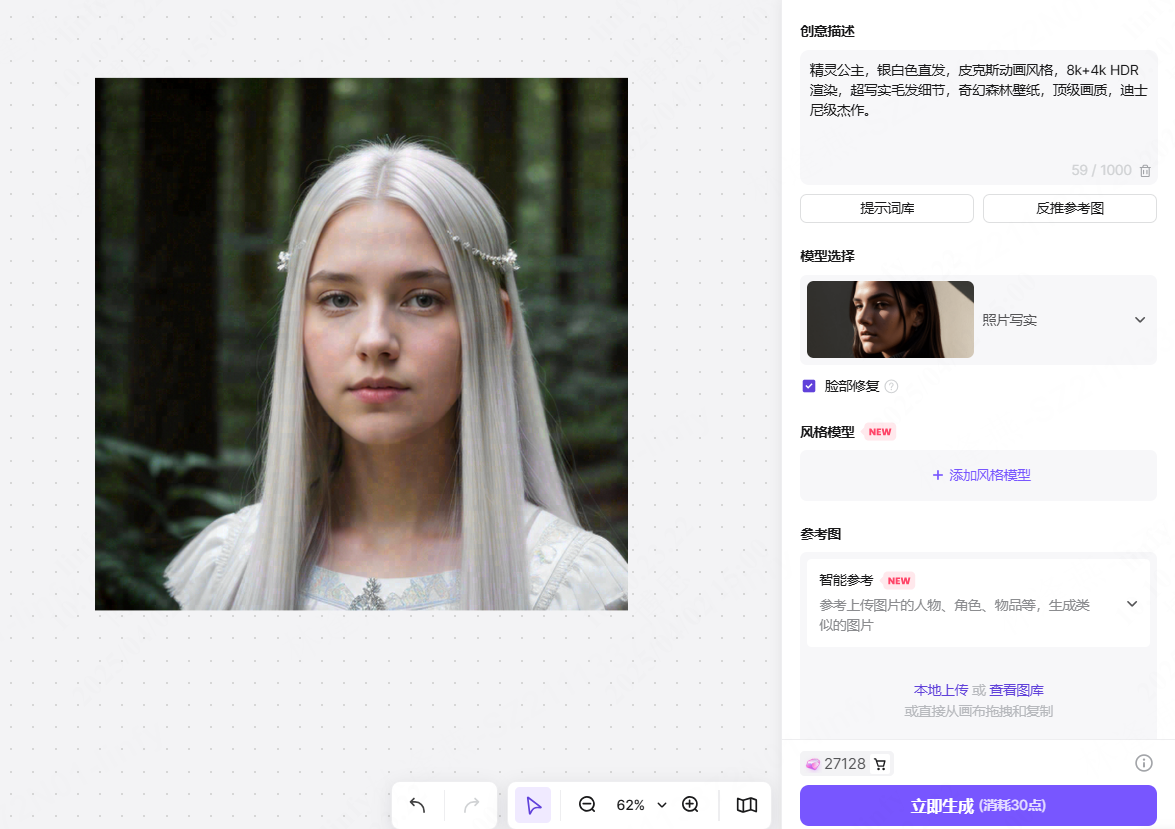Image resolution: width=1175 pixels, height=829 pixels.
Task: Clear prompt with the trash icon
Action: [1145, 171]
